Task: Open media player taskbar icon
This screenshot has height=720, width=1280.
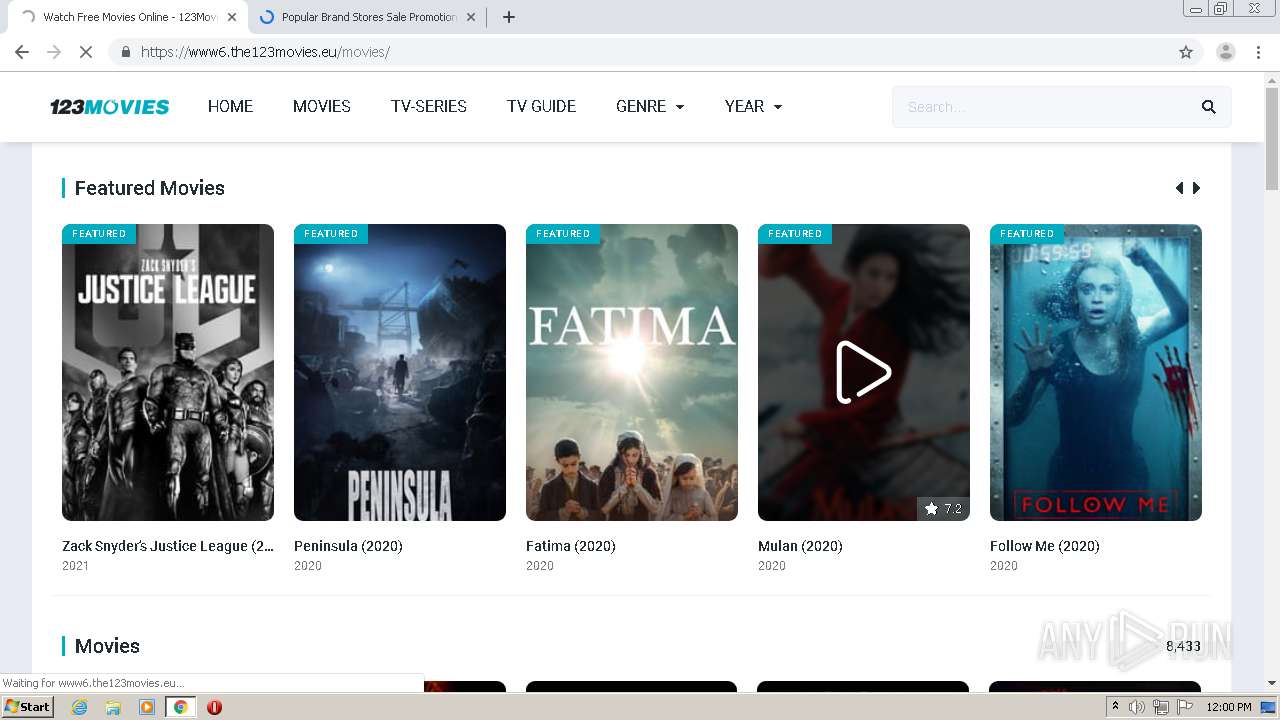Action: [x=147, y=707]
